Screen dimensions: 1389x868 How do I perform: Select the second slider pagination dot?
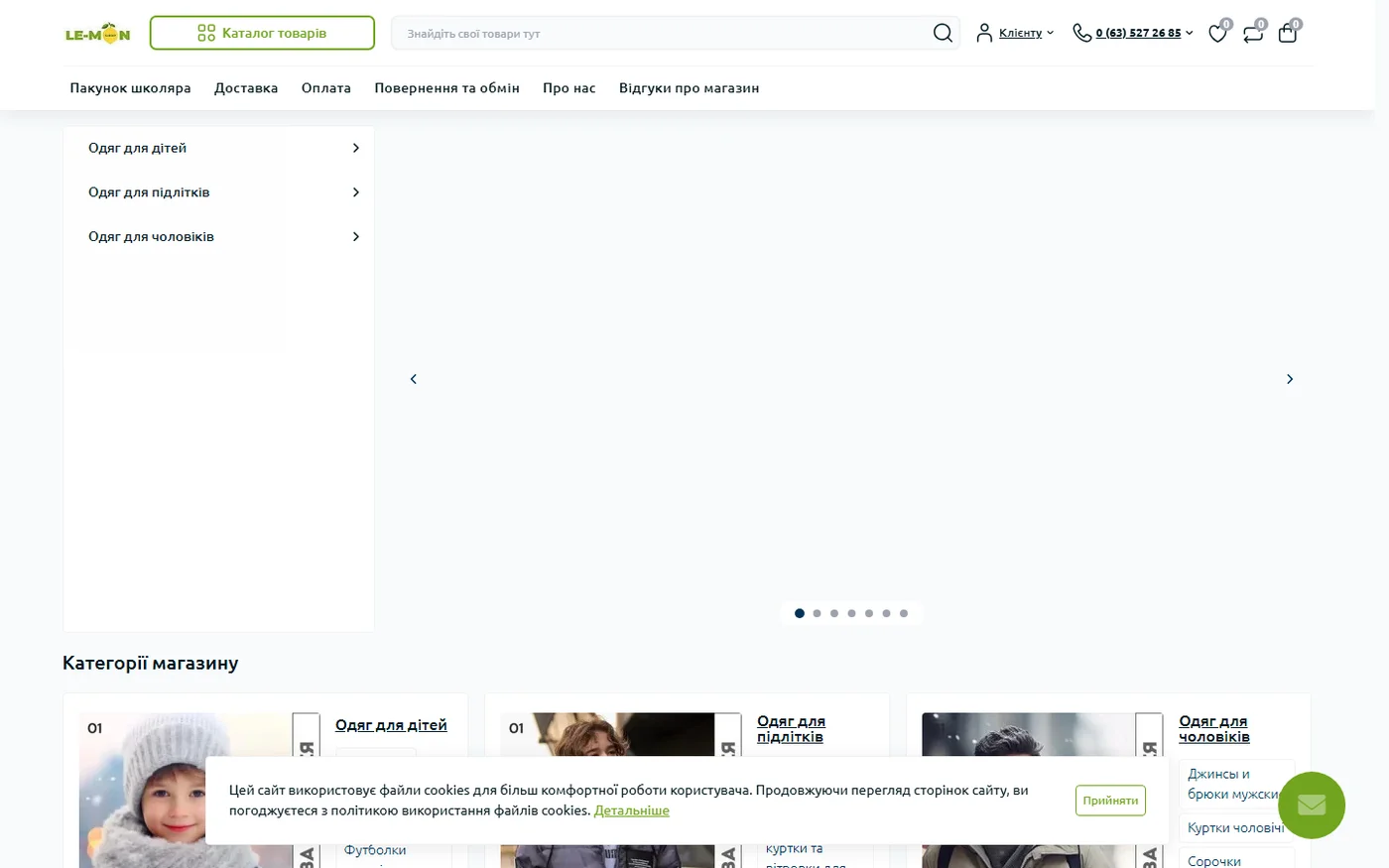pos(817,613)
